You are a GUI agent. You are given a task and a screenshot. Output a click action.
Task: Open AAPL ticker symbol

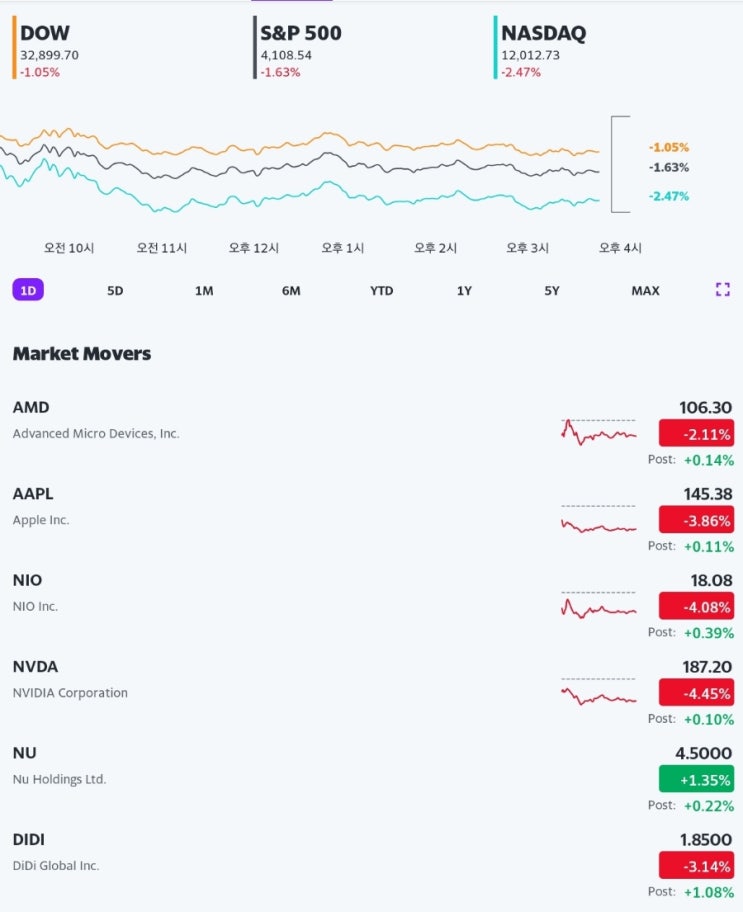click(33, 494)
